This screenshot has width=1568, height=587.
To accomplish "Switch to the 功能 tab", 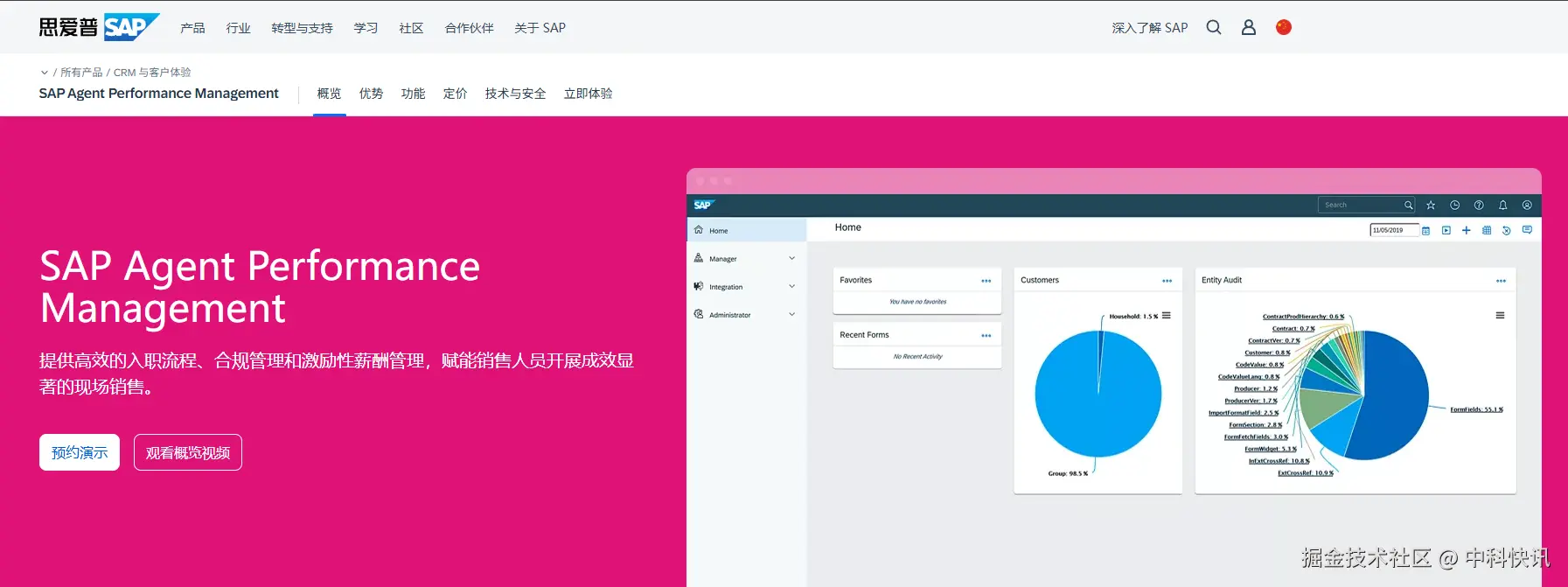I will [413, 94].
